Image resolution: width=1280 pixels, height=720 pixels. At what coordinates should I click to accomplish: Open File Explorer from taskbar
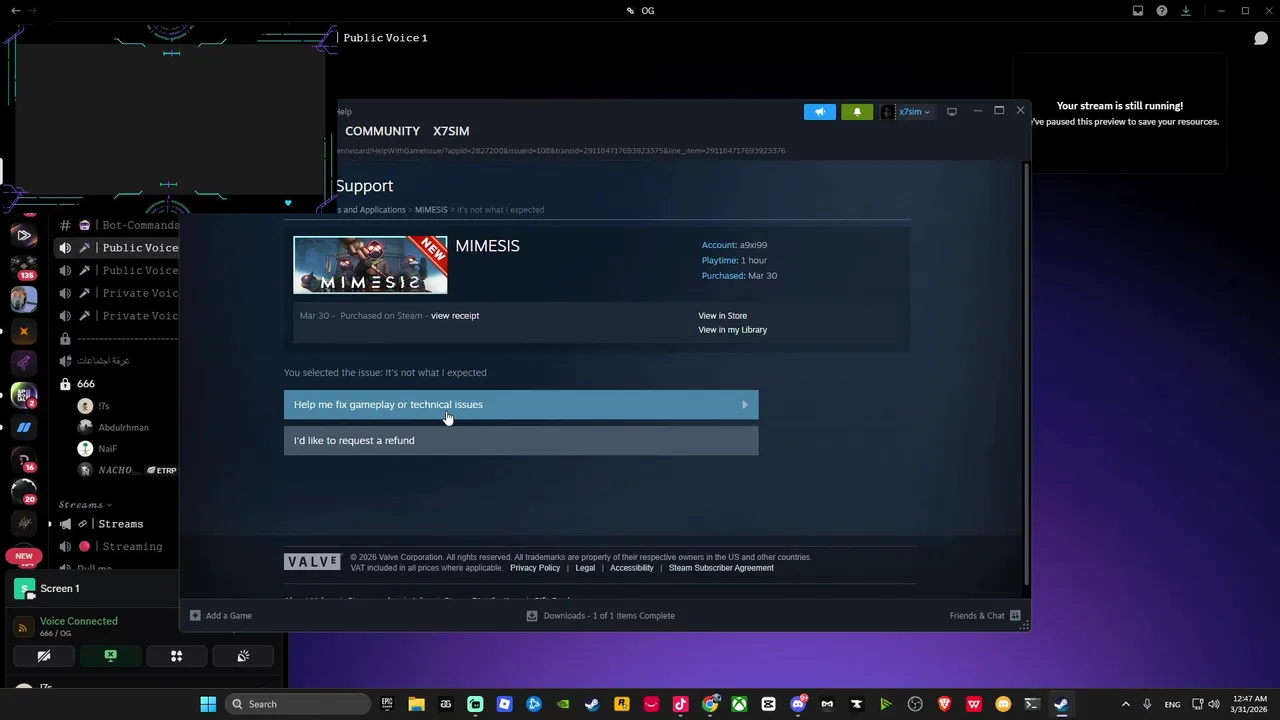416,704
